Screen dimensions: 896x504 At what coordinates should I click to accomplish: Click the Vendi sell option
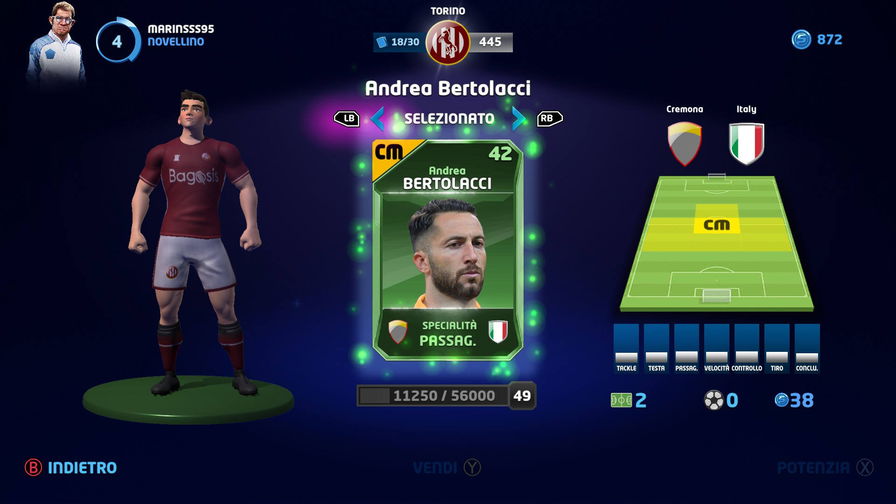[447, 467]
